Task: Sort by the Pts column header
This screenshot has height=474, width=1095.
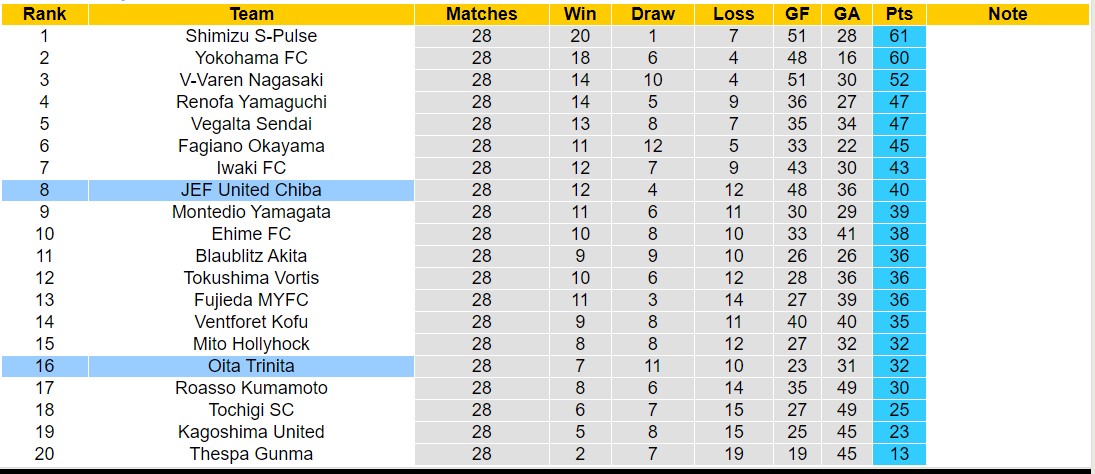Action: 899,14
